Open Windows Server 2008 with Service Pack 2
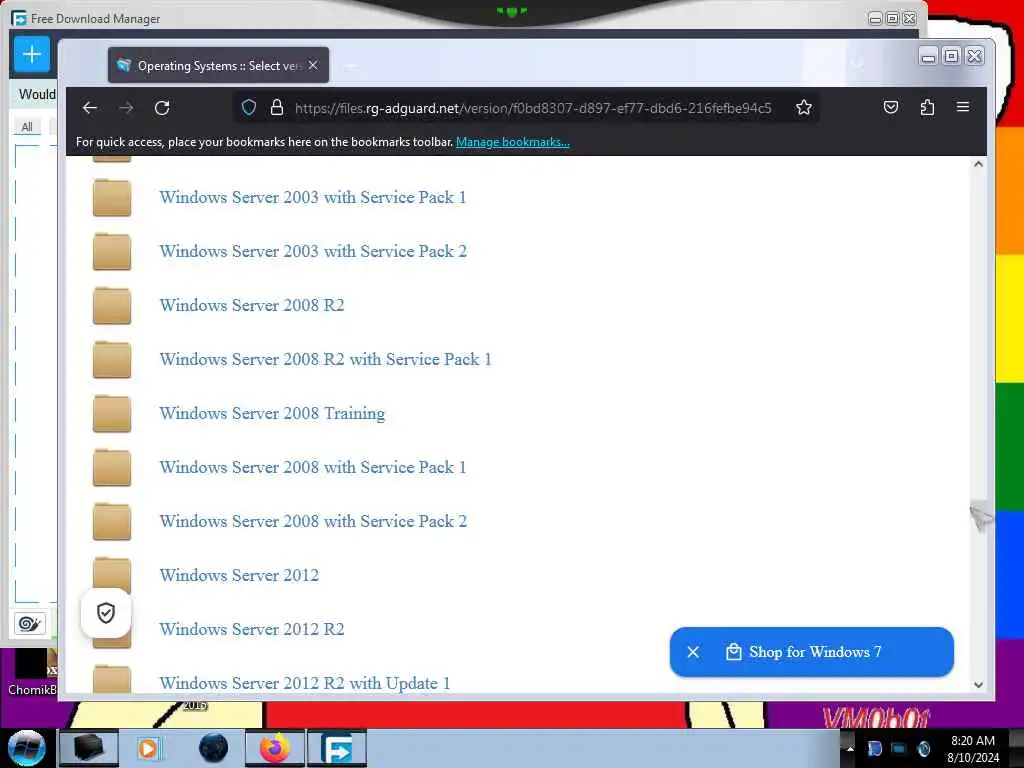 pos(313,521)
